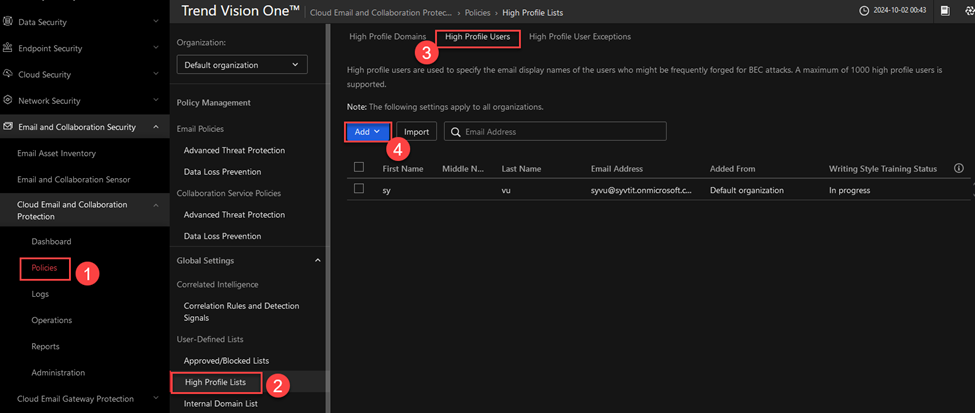Viewport: 975px width, 413px height.
Task: Select High Profile Lists in settings panel
Action: (x=216, y=382)
